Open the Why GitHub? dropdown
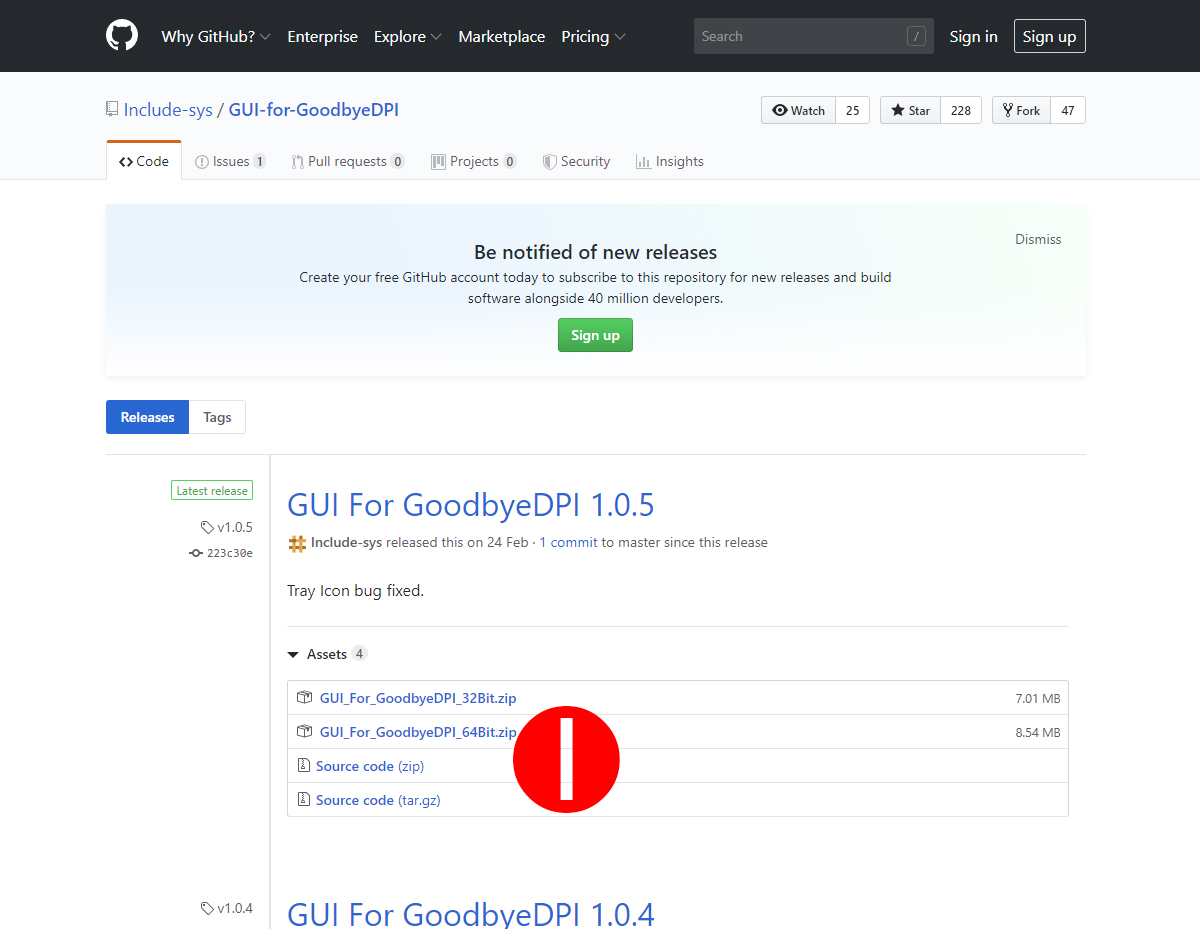 (x=216, y=36)
